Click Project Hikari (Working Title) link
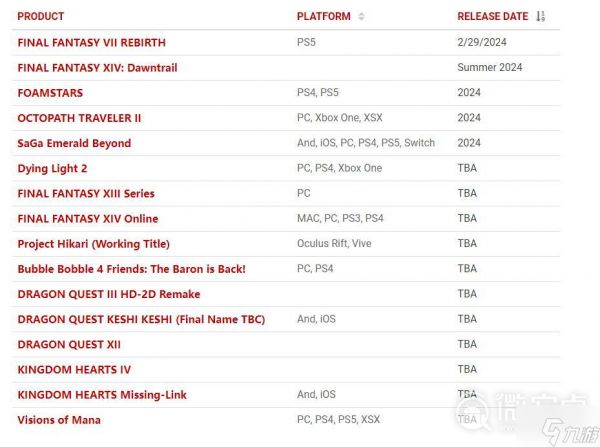Screen dimensions: 600x447 (x=93, y=244)
